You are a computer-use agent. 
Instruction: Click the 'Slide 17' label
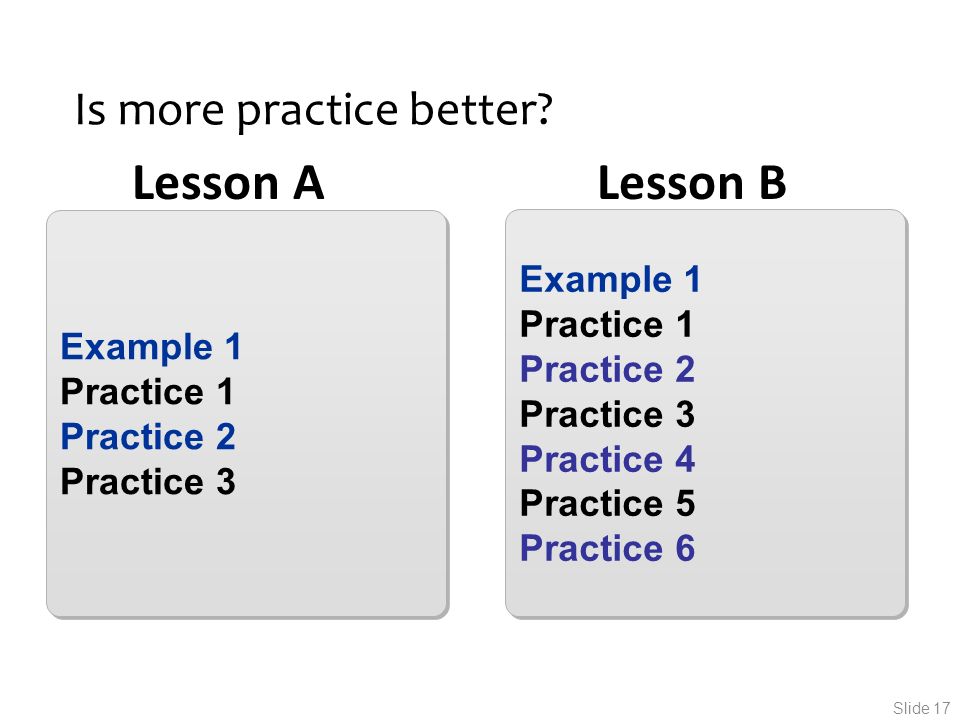pyautogui.click(x=921, y=708)
